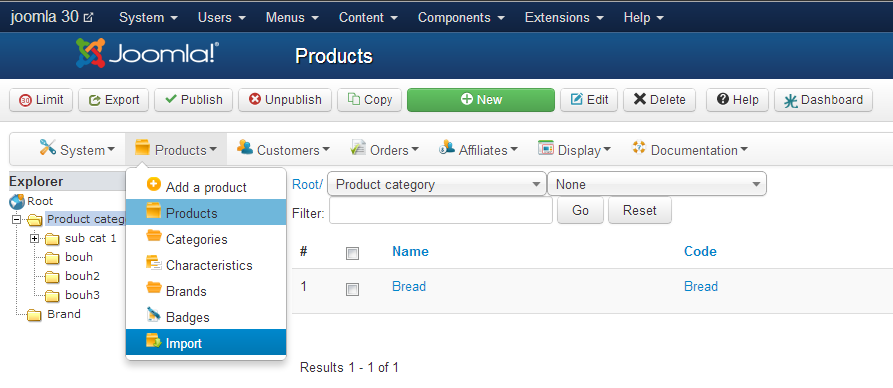Image resolution: width=893 pixels, height=388 pixels.
Task: Tick the checkbox for the Bread row
Action: coord(353,289)
